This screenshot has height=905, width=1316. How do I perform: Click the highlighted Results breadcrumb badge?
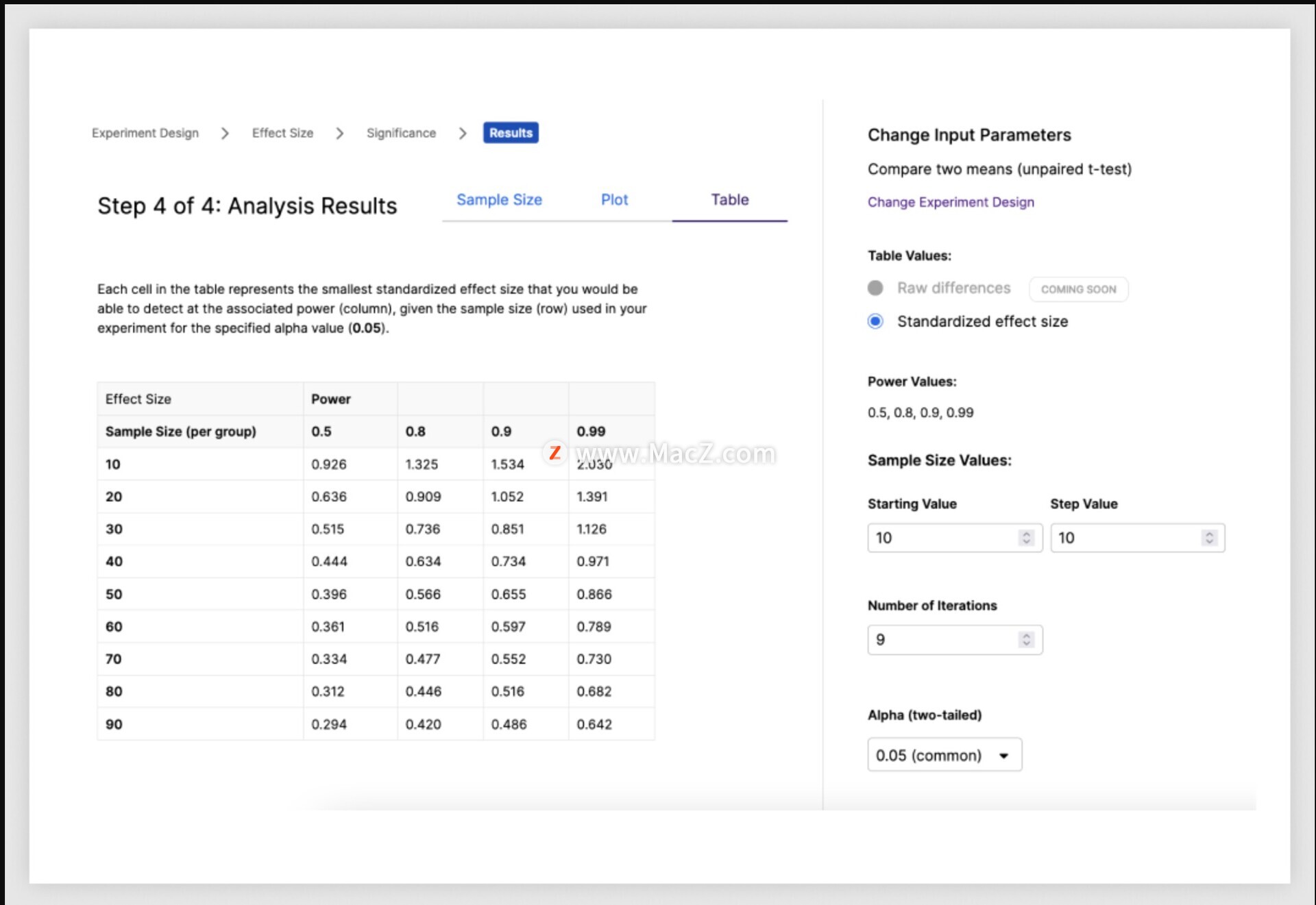coord(511,133)
